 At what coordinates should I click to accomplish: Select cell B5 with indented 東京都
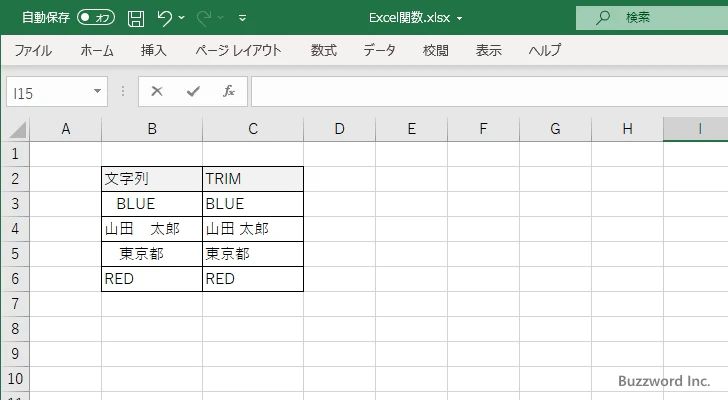[152, 254]
